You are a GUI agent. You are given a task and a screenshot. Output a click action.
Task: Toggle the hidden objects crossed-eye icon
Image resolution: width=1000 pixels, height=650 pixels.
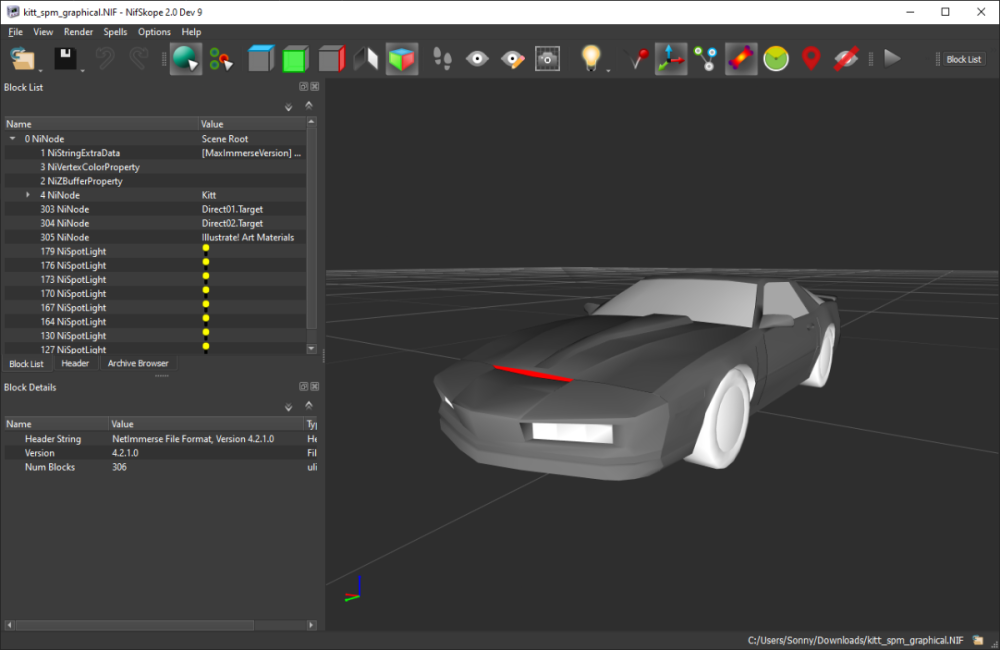pos(846,59)
